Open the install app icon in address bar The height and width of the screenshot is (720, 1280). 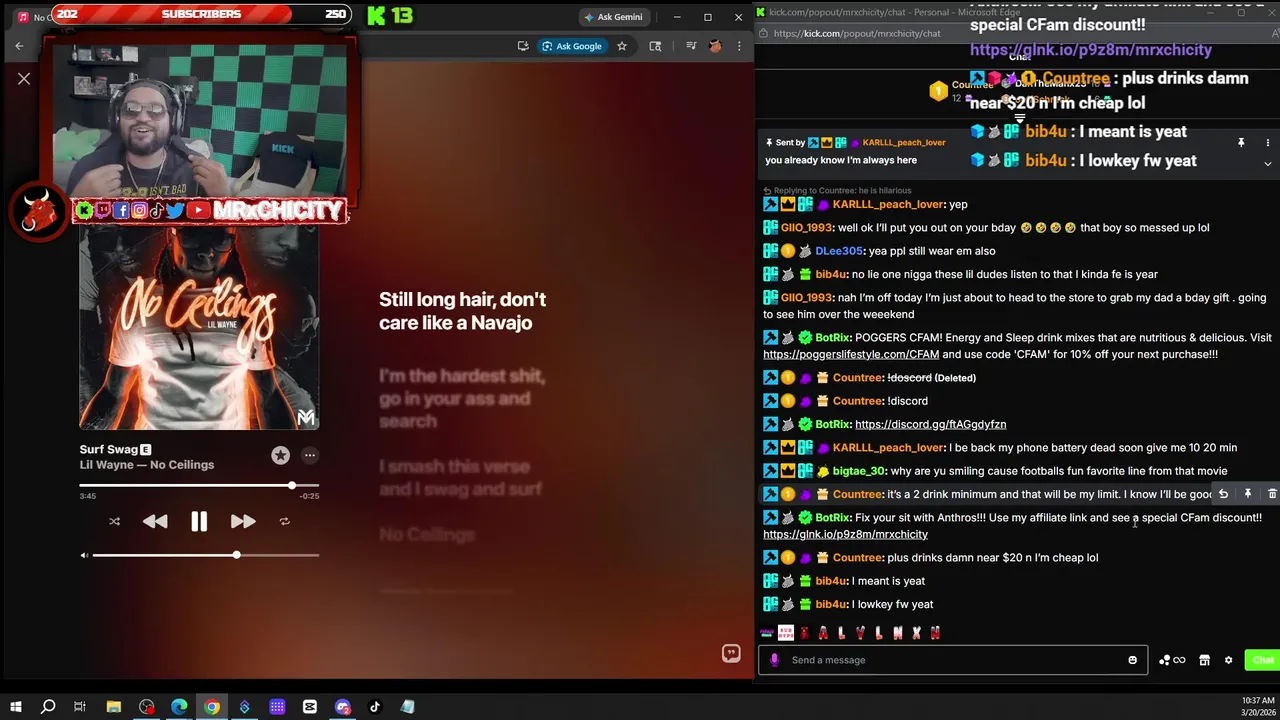coord(523,46)
